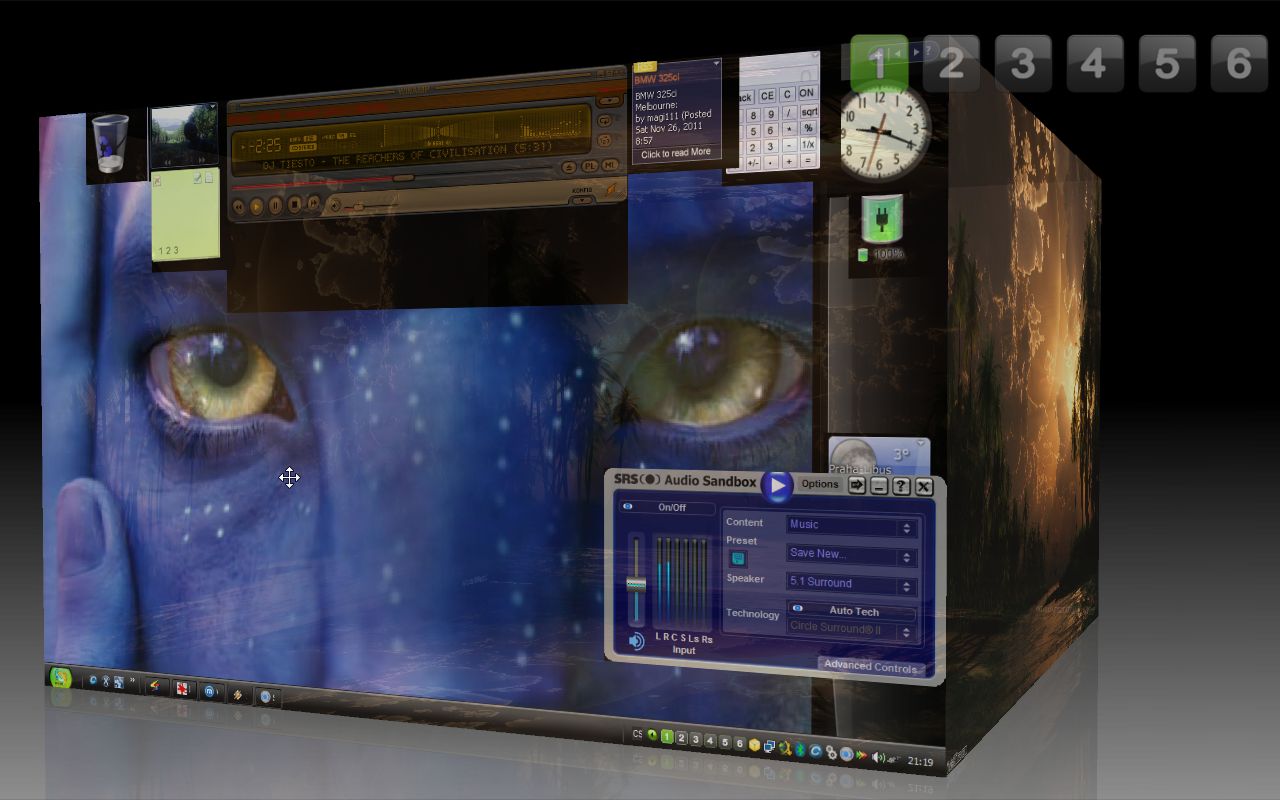Switch to desktop 6 in the cube switcher
The image size is (1280, 800).
click(1239, 64)
